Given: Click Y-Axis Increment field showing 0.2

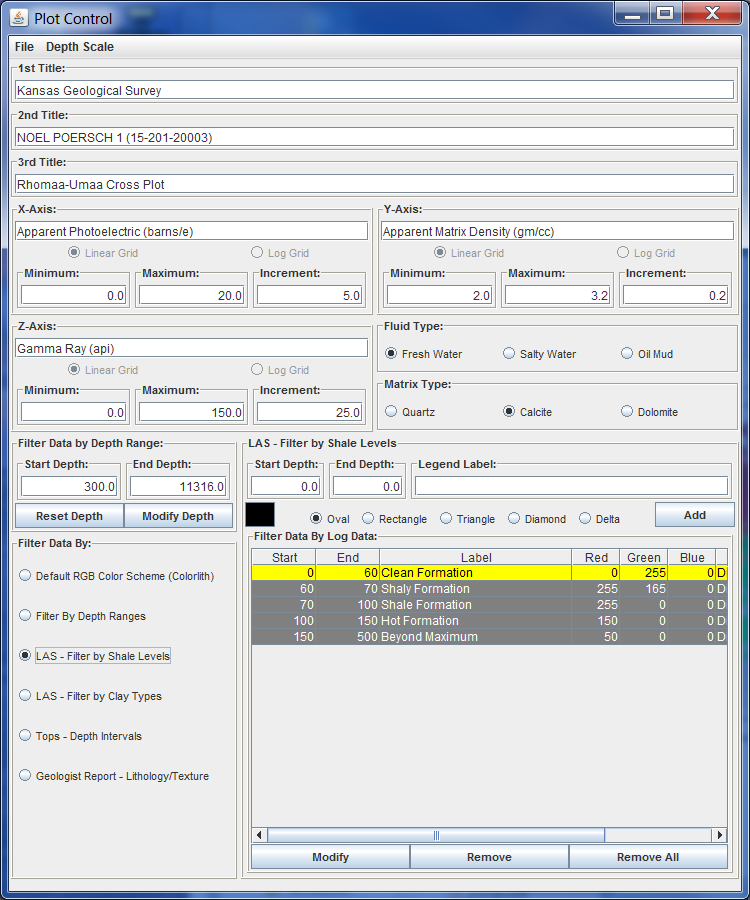Looking at the screenshot, I should [675, 295].
